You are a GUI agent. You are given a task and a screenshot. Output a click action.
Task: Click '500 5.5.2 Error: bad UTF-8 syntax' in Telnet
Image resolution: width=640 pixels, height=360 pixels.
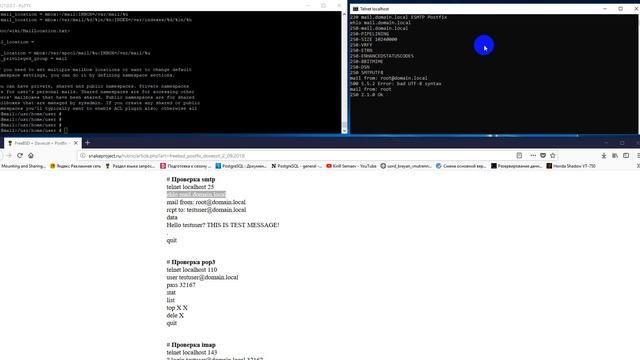point(396,84)
